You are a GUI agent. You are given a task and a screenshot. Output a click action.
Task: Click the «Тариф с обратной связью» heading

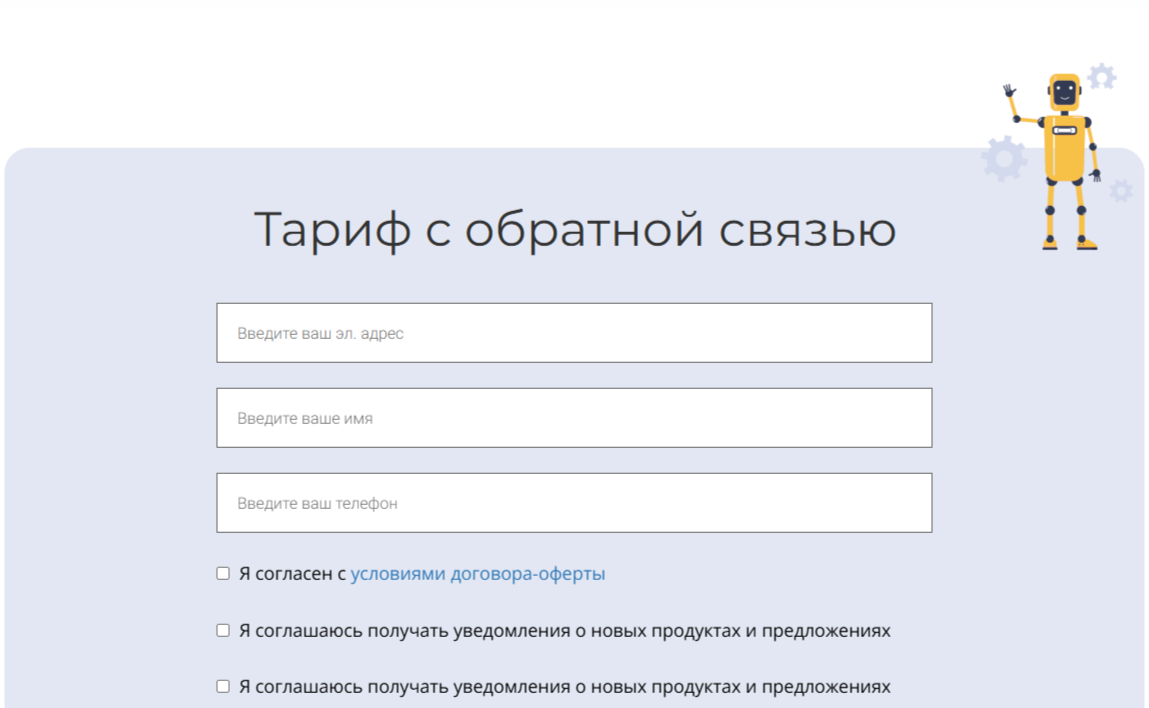click(x=574, y=229)
